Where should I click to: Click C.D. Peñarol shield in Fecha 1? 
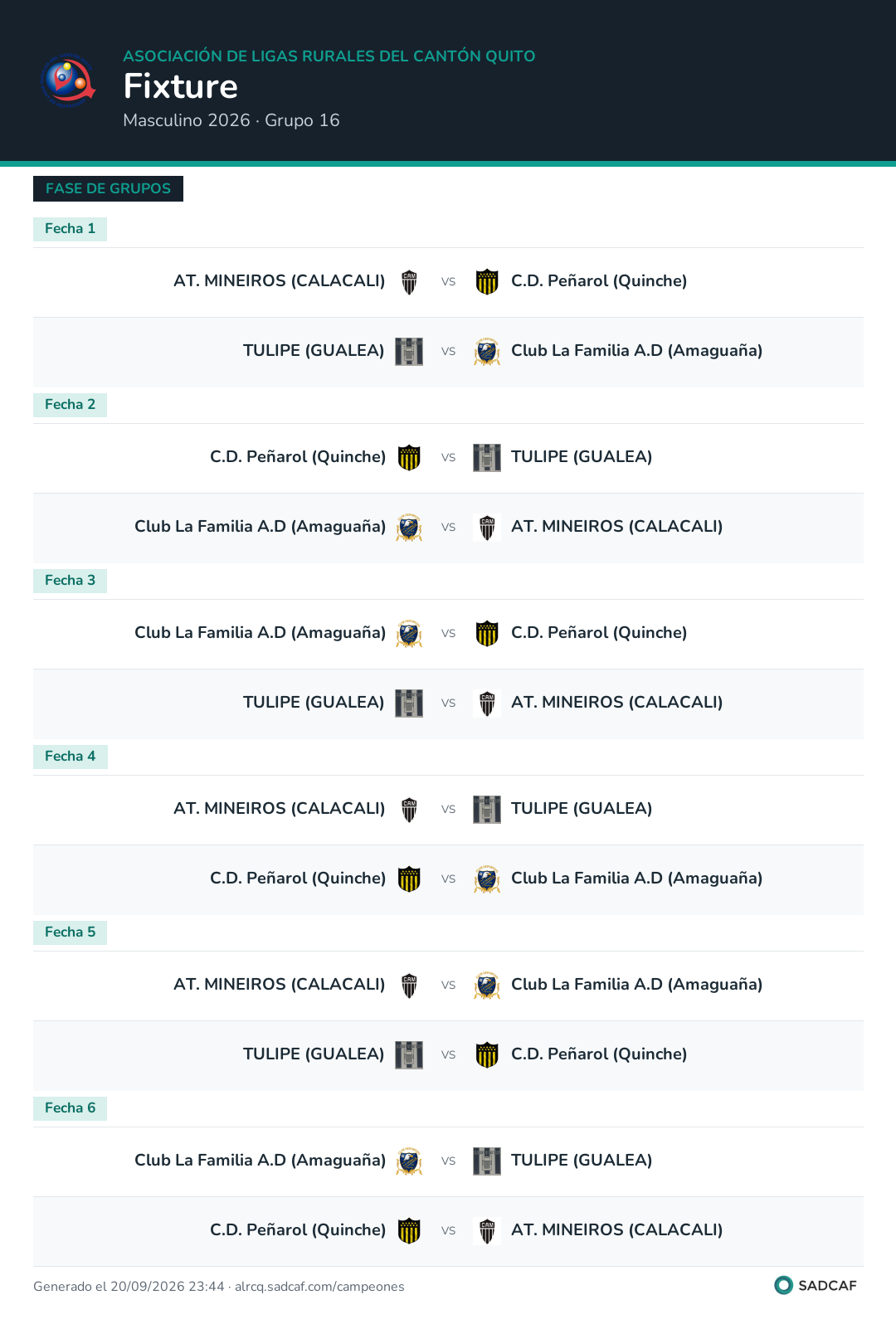click(487, 282)
